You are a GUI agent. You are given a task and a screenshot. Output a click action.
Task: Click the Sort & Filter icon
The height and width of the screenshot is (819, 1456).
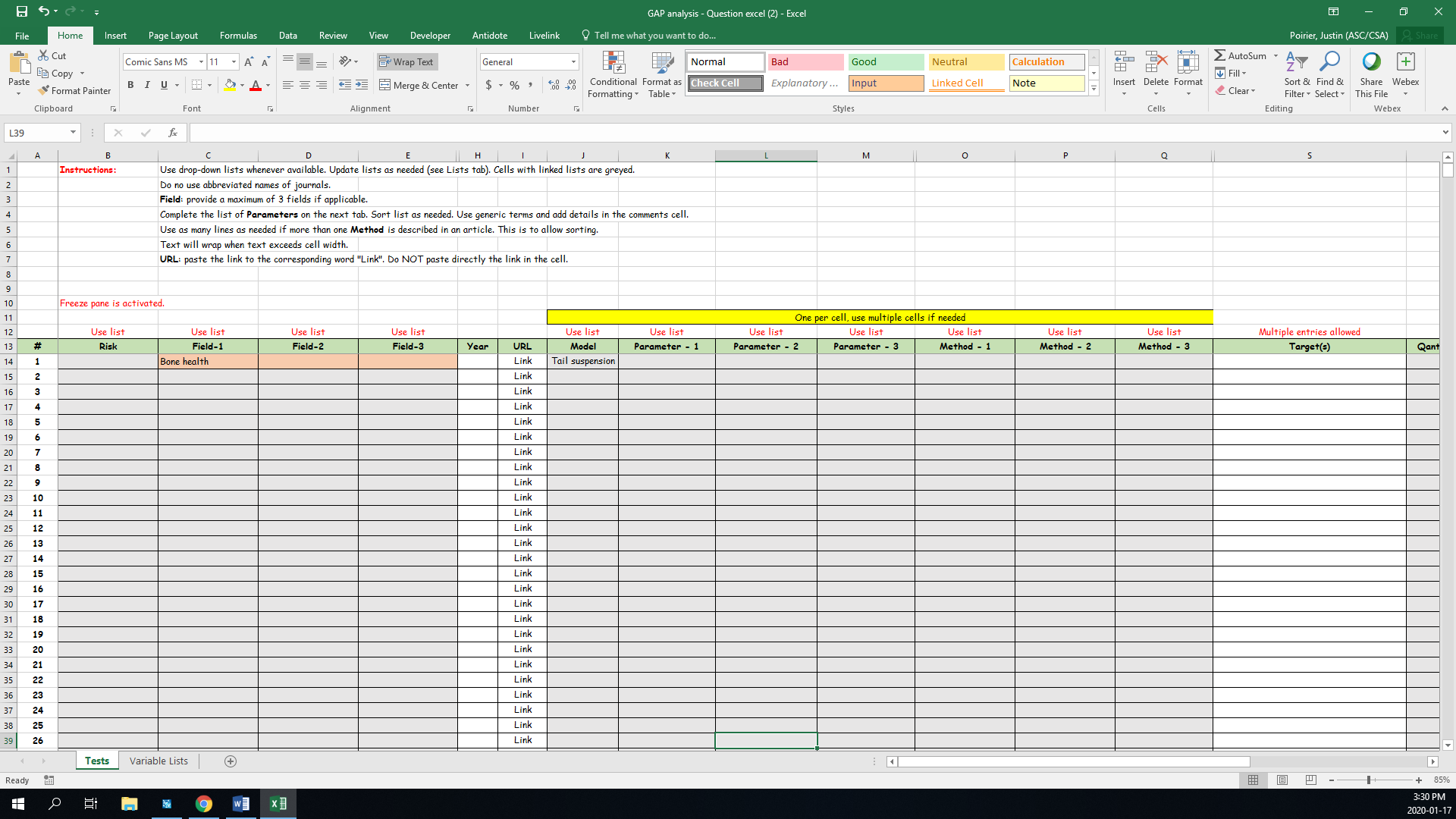[1297, 62]
